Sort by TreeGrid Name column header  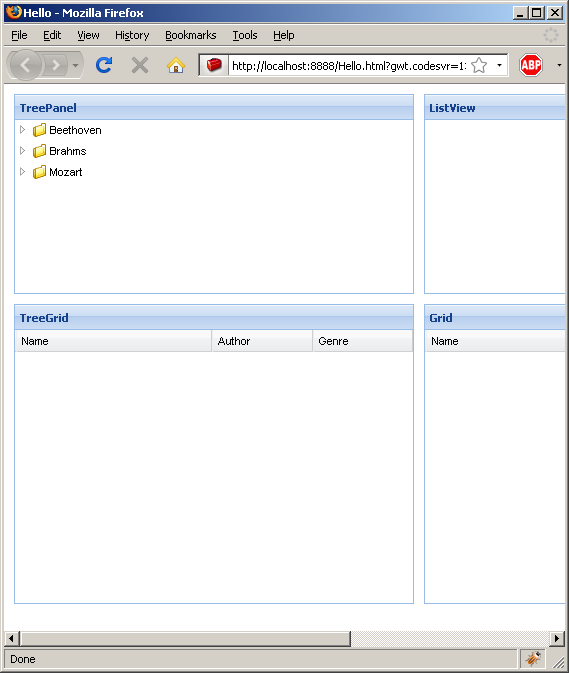(x=113, y=341)
